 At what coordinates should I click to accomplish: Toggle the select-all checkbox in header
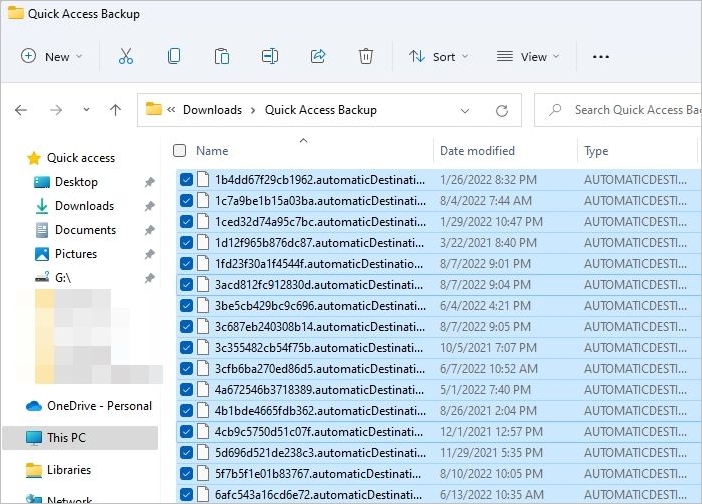[180, 151]
